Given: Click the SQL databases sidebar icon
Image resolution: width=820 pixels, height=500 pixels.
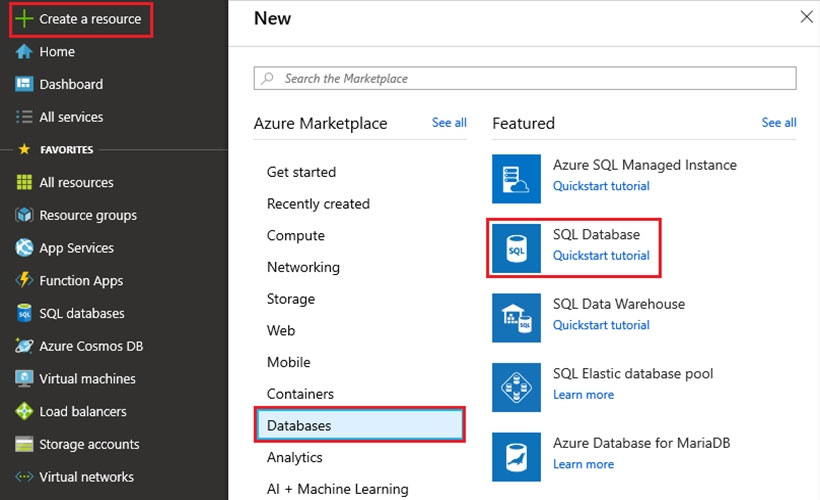Looking at the screenshot, I should pos(24,313).
